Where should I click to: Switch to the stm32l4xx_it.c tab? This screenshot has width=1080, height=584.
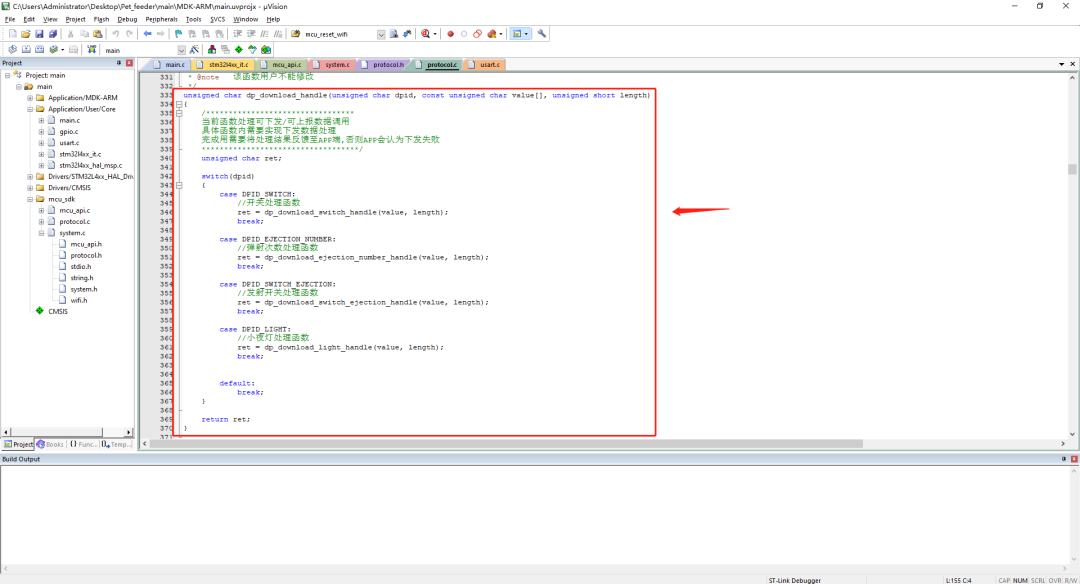223,64
